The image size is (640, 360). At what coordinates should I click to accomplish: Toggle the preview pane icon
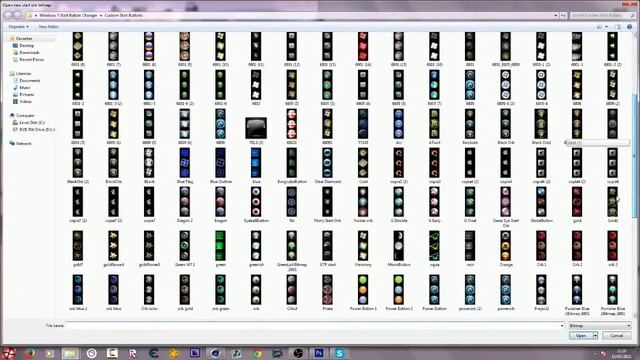[x=618, y=27]
